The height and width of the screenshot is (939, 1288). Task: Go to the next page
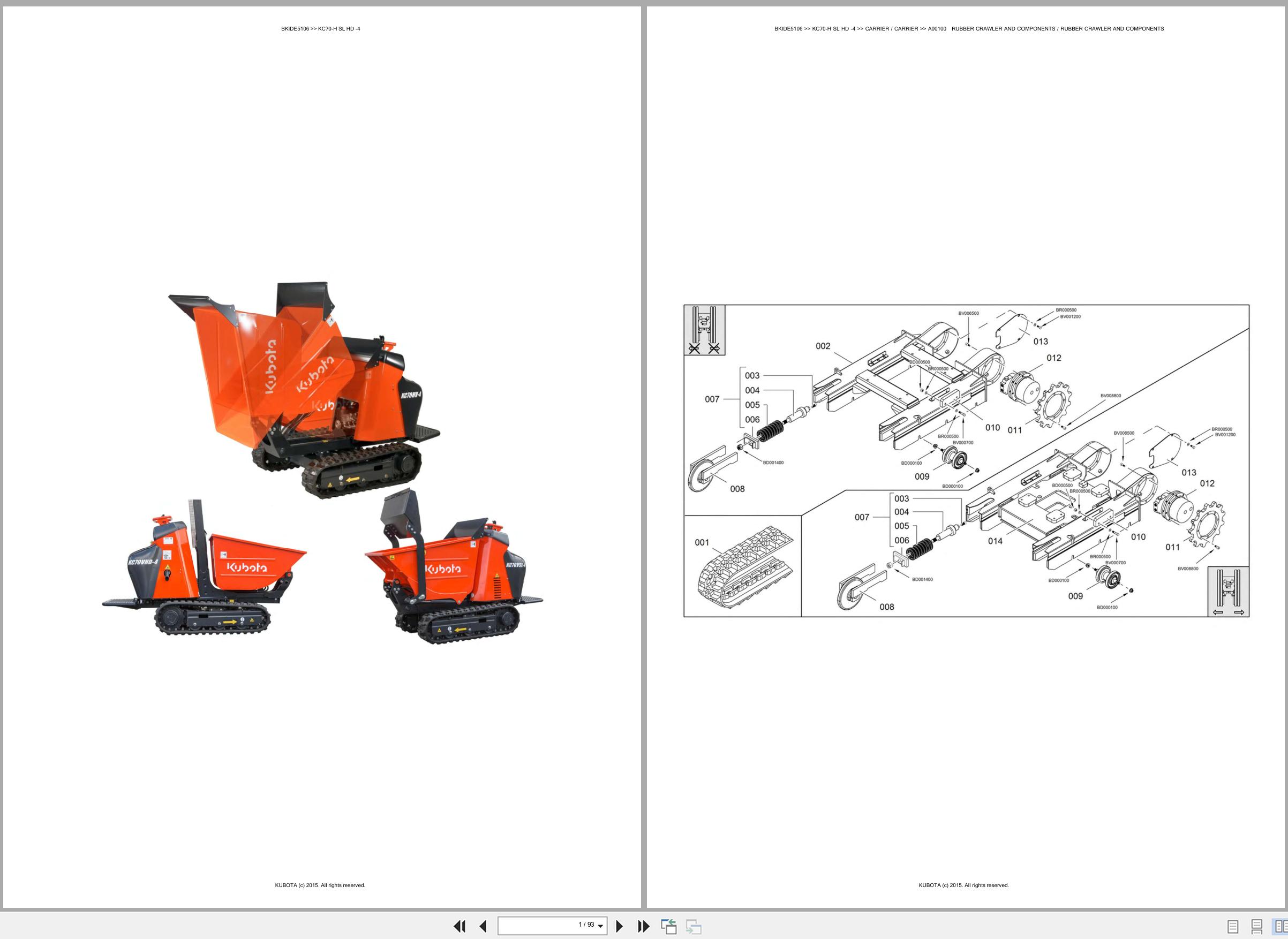[x=619, y=926]
